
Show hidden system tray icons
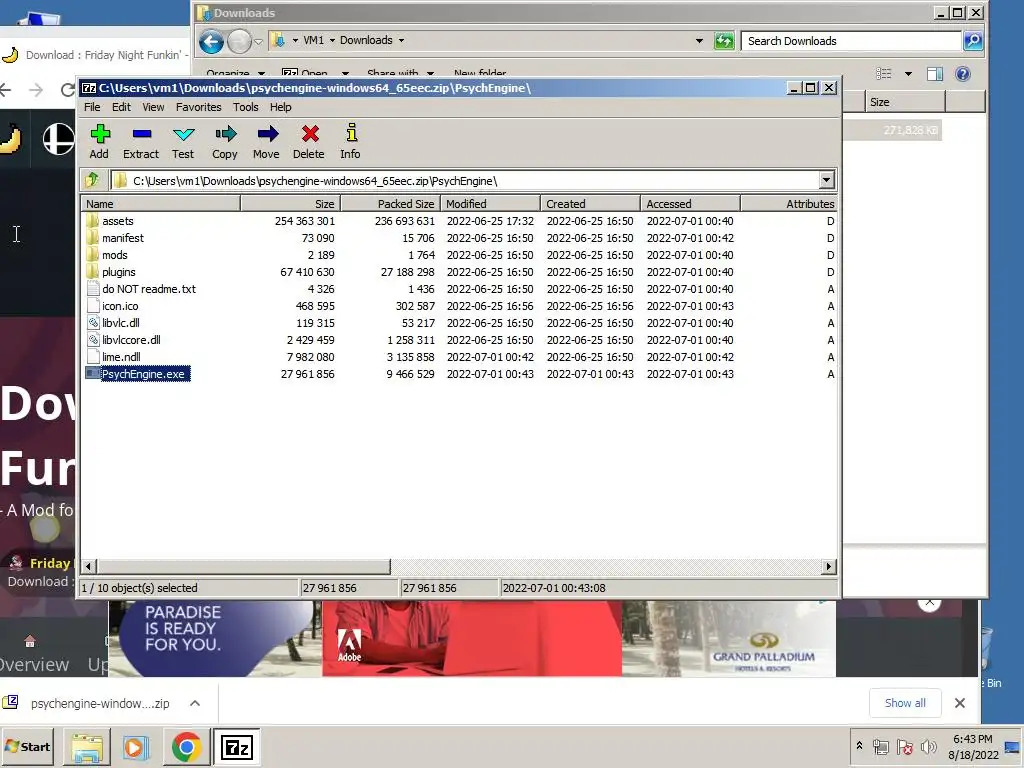tap(859, 745)
